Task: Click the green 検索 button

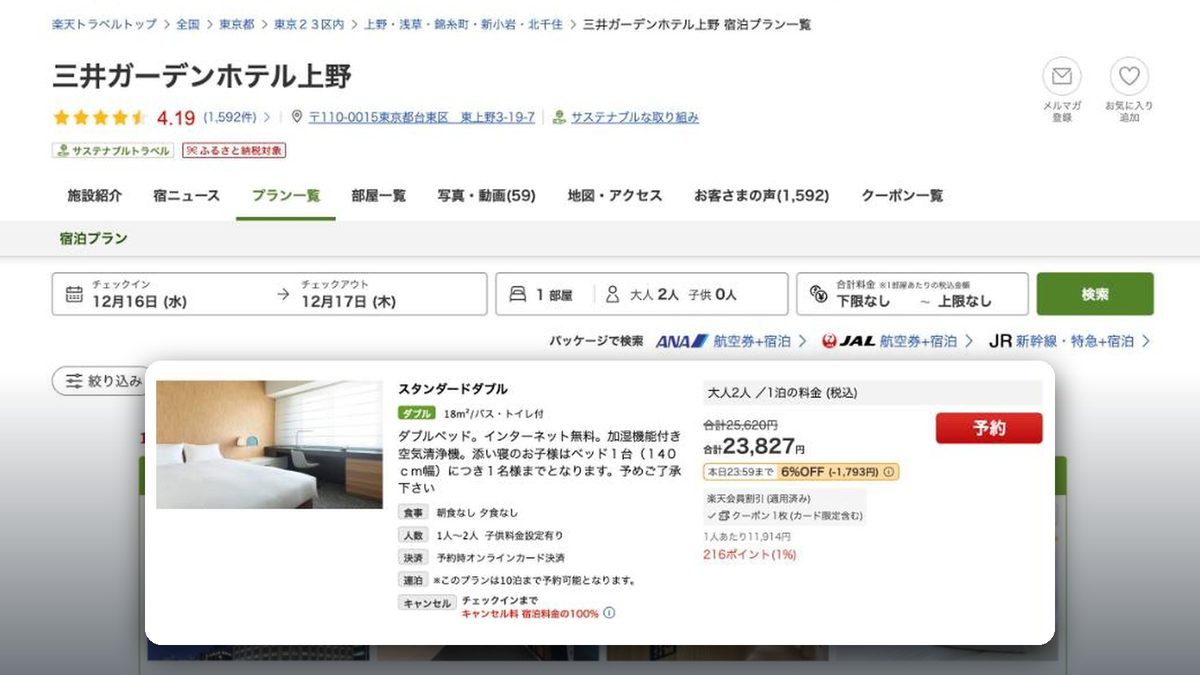Action: click(x=1095, y=294)
